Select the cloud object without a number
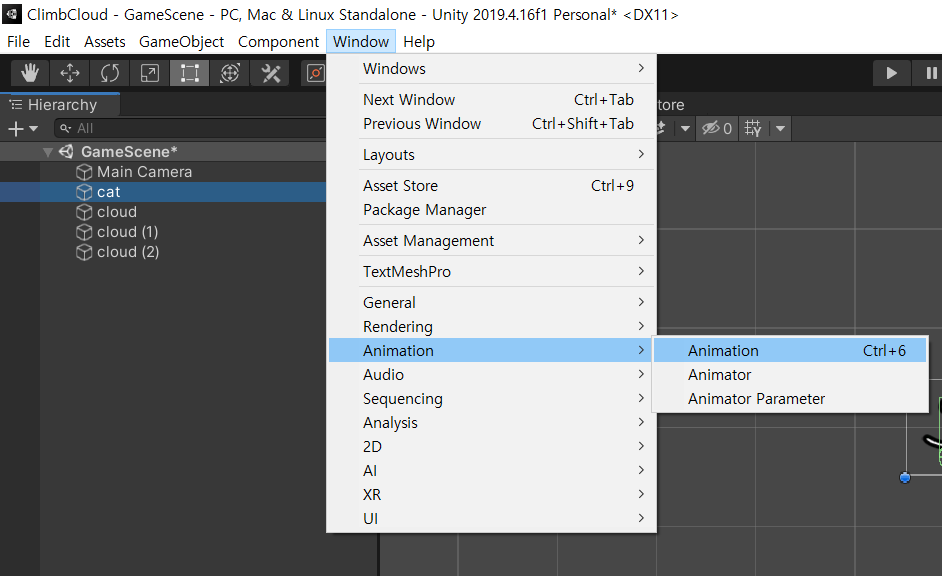Viewport: 942px width, 576px height. [117, 212]
